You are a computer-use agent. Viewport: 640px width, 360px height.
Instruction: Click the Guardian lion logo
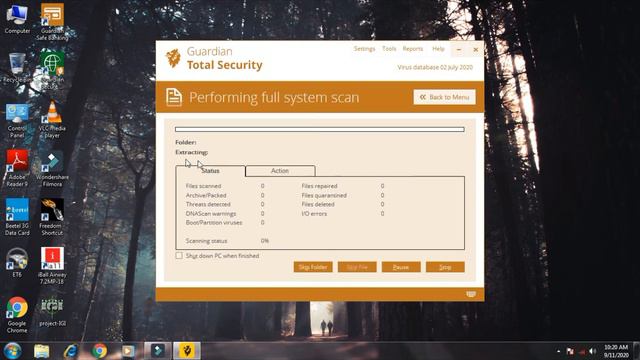point(173,58)
